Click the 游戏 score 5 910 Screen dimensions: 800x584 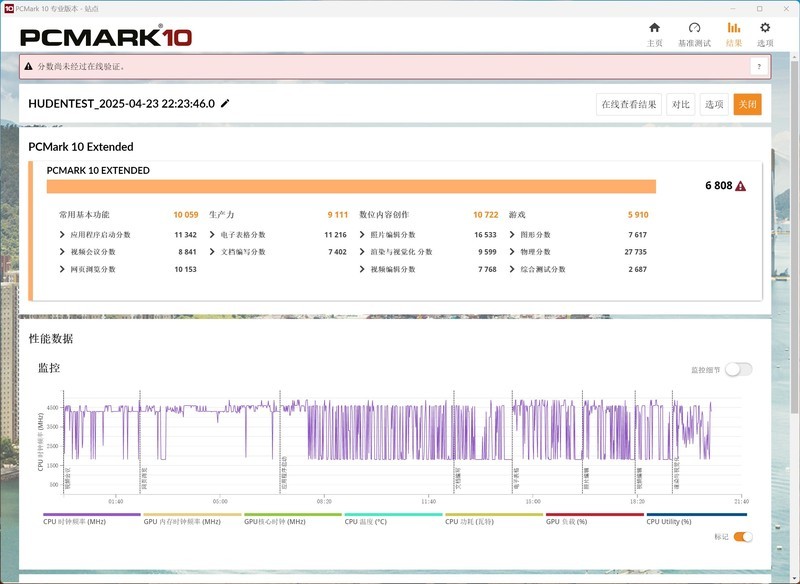638,215
